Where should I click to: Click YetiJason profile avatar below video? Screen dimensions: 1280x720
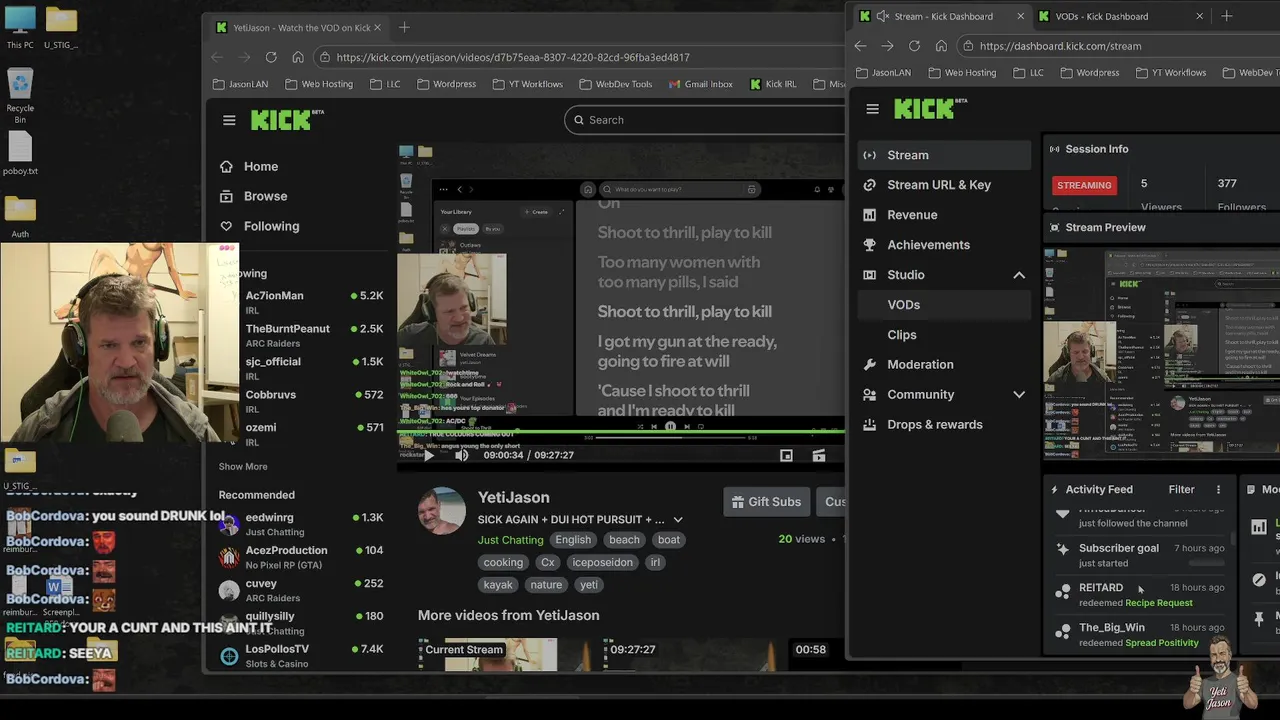pos(442,512)
